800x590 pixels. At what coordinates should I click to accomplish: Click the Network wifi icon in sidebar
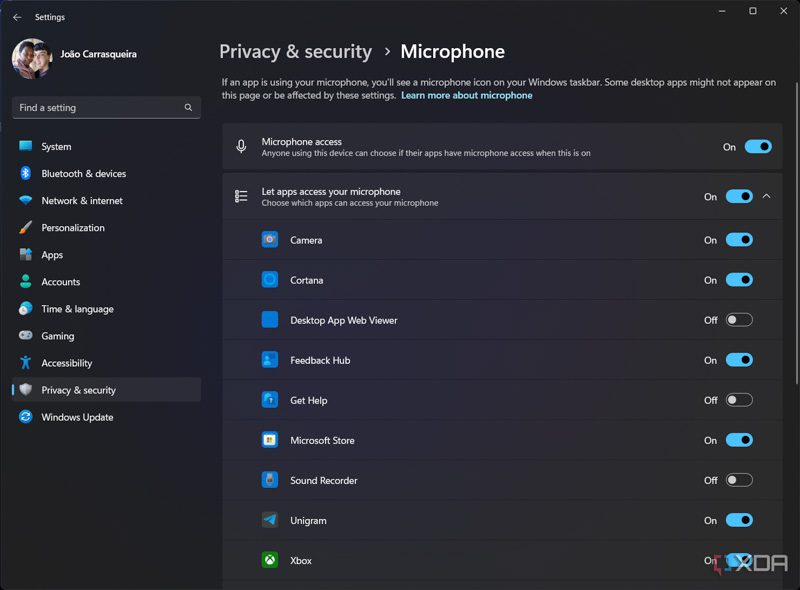(26, 200)
